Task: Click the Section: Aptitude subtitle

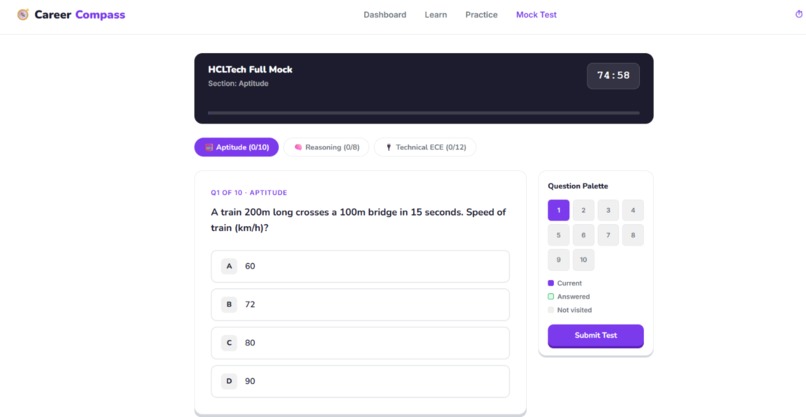Action: click(x=238, y=83)
